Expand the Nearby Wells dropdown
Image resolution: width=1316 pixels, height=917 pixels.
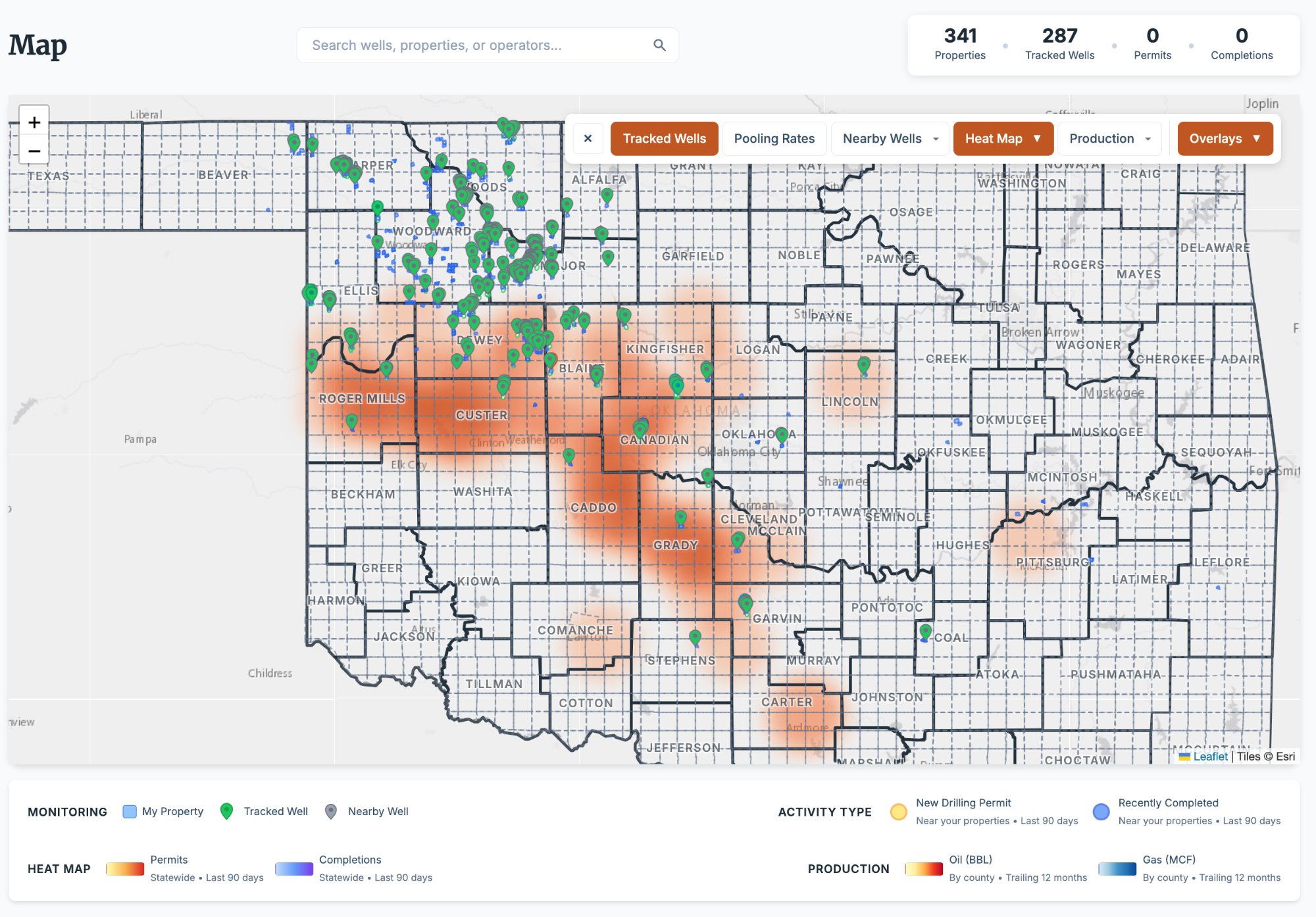(889, 138)
